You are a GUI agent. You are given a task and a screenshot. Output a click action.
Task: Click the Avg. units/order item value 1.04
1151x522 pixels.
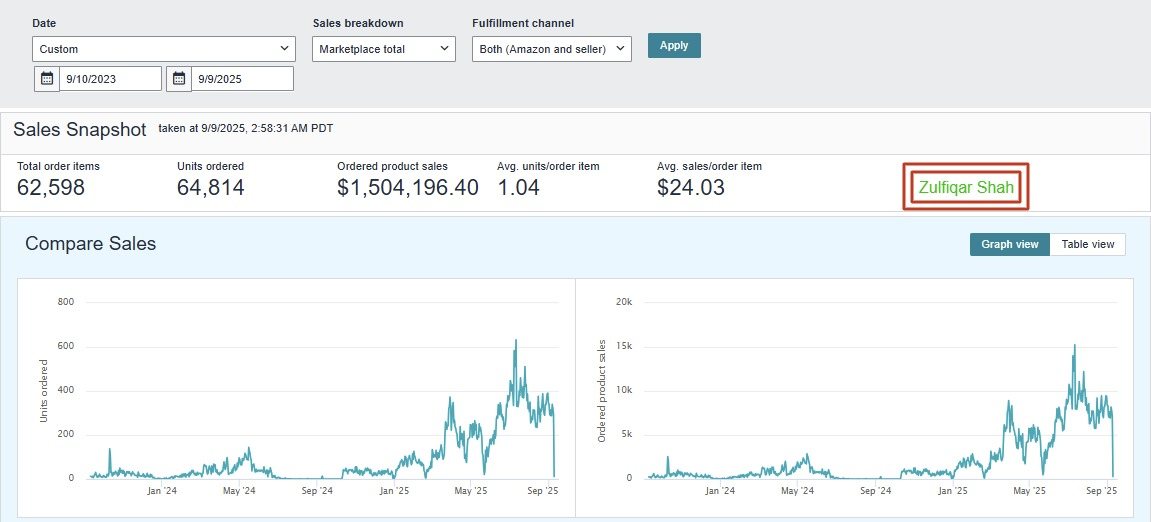[518, 187]
